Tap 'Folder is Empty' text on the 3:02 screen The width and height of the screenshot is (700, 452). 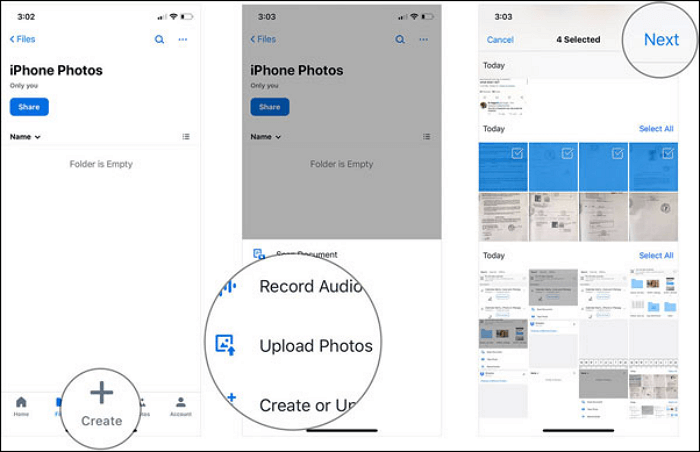tap(101, 164)
